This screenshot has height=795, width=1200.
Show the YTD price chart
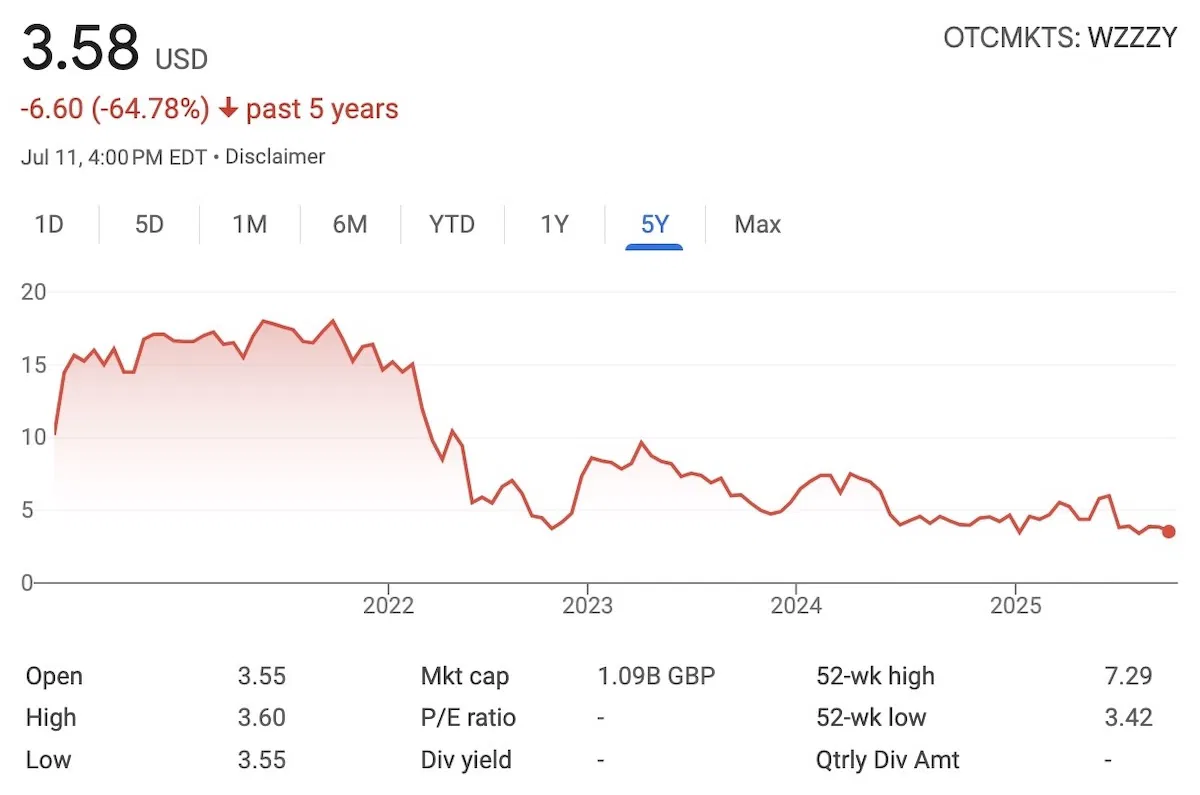click(x=452, y=224)
